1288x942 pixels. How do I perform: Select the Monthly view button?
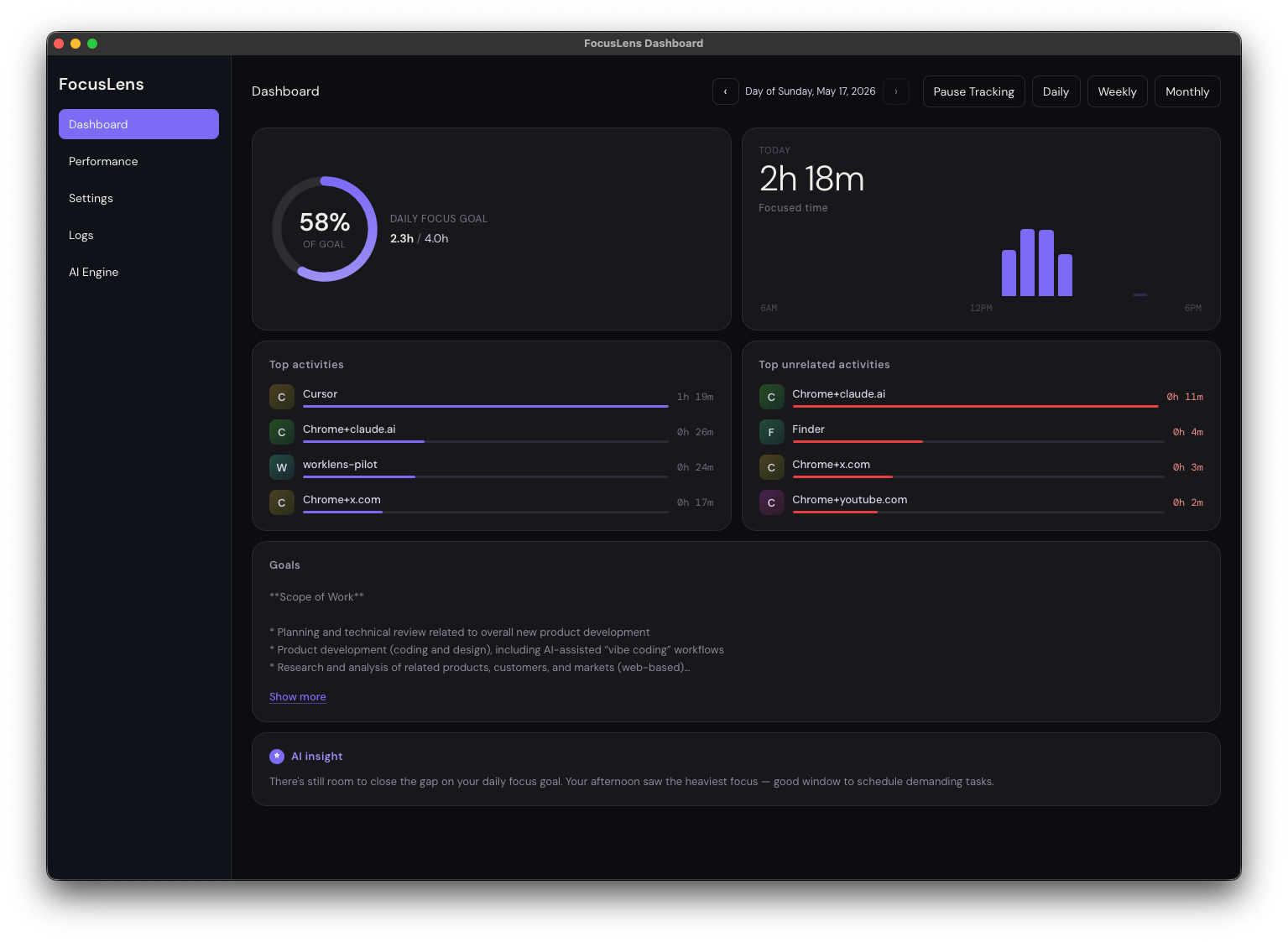(1187, 91)
